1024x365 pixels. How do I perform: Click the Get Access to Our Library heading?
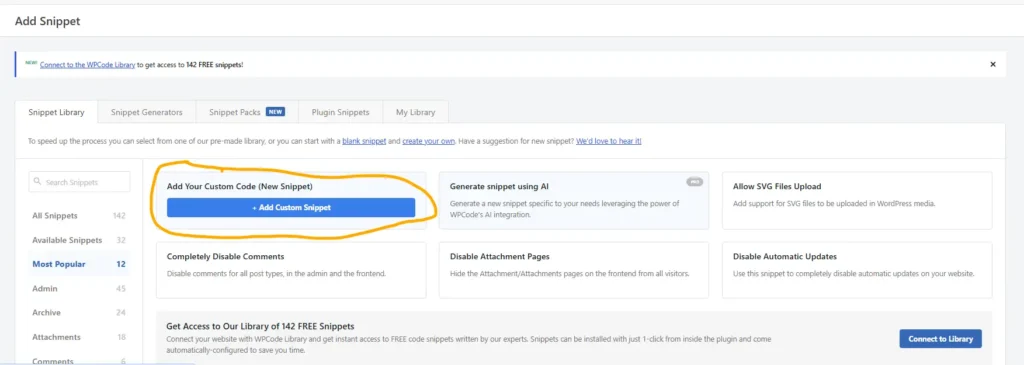pyautogui.click(x=261, y=326)
